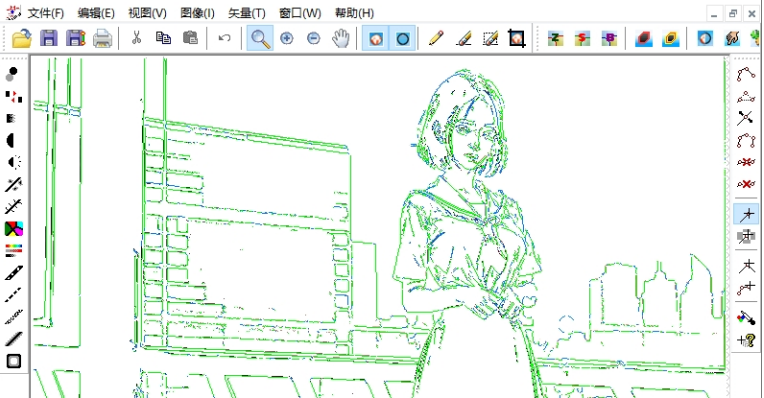The height and width of the screenshot is (398, 764).
Task: Click the red hexagon edge detection icon
Action: (644, 38)
